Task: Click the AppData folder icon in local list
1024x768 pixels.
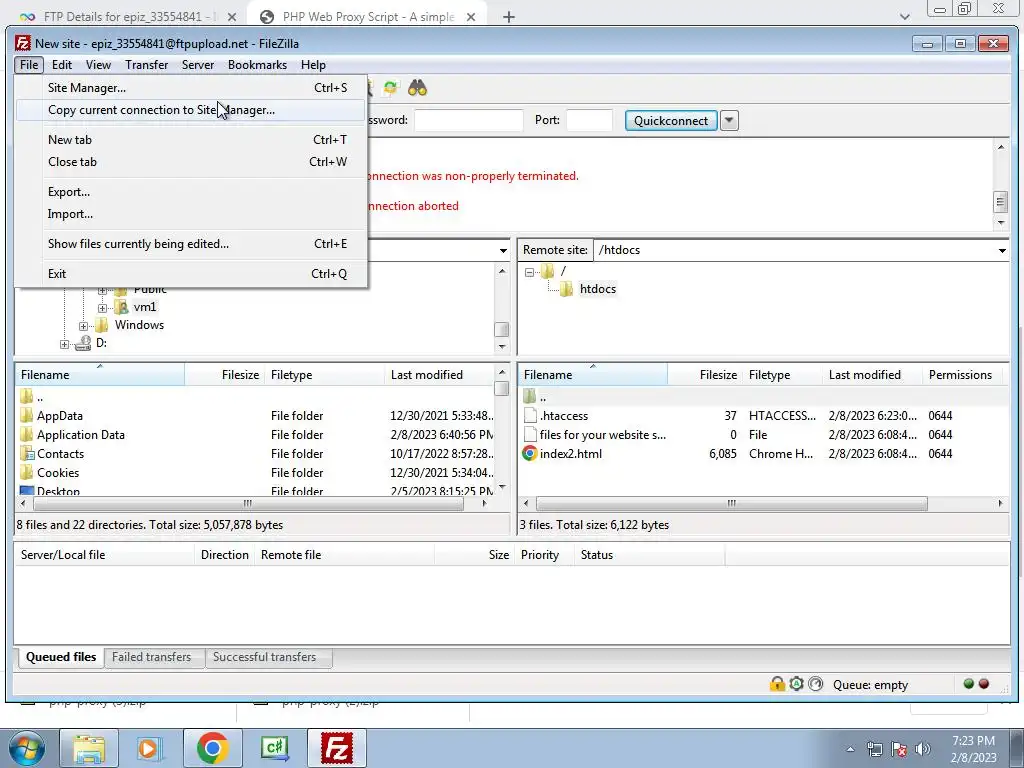Action: 27,415
